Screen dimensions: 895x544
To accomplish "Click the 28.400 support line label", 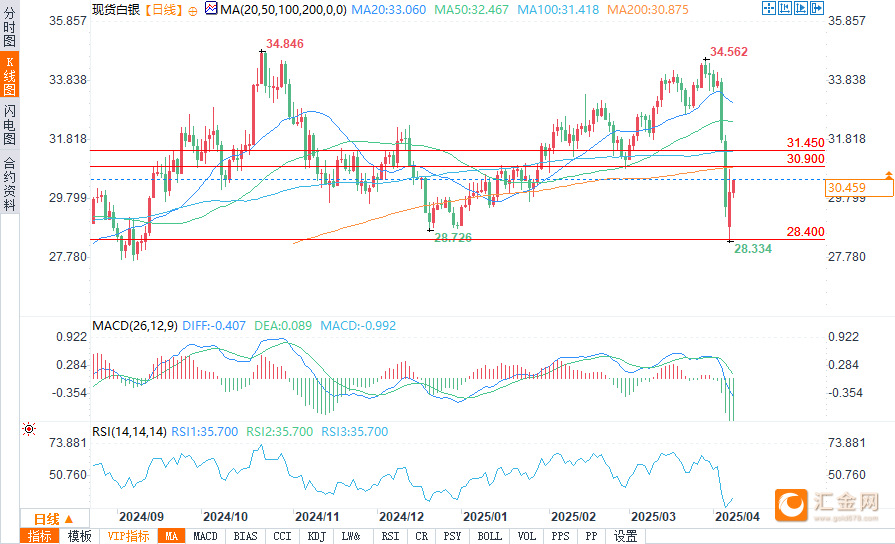I will (805, 232).
